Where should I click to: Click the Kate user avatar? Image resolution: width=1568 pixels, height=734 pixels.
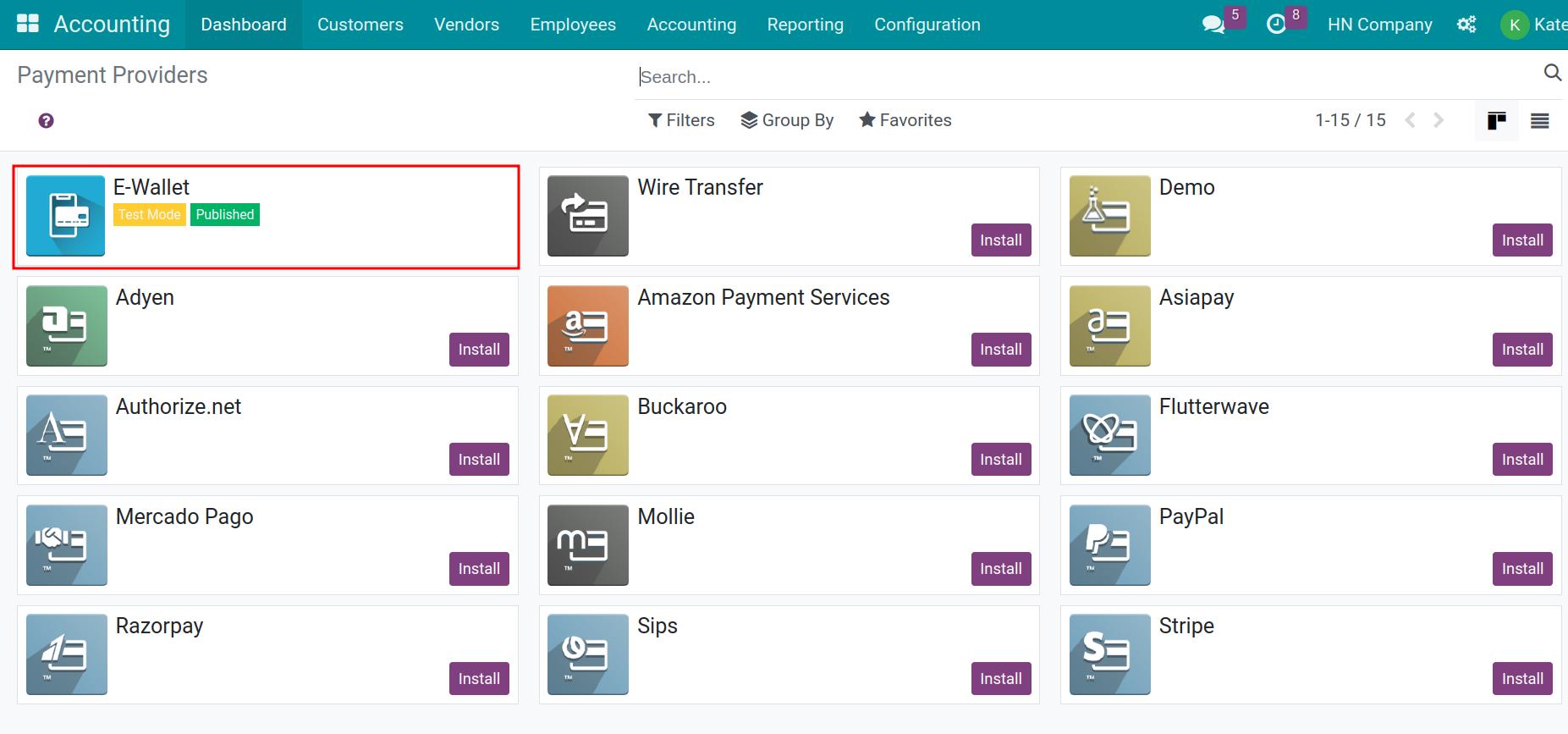pos(1515,25)
